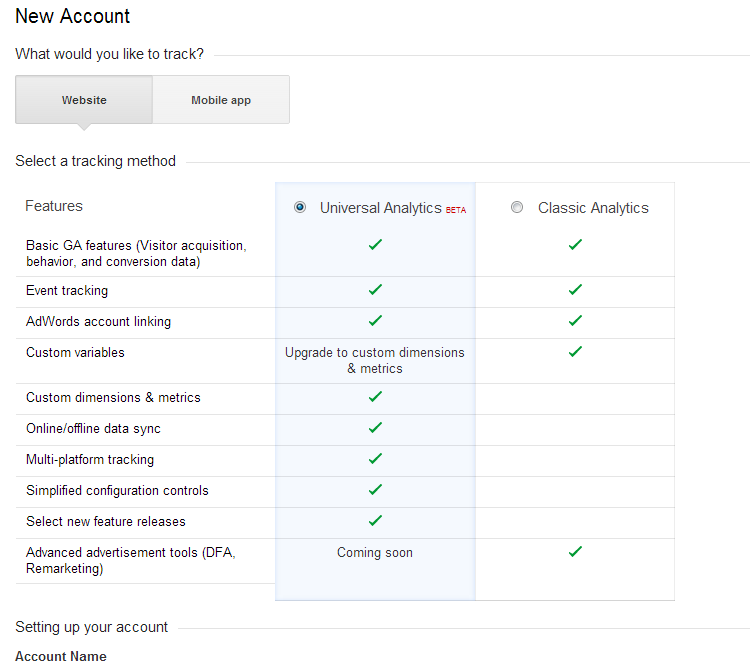Image resolution: width=750 pixels, height=667 pixels.
Task: Click checkmark for Online/offline data sync
Action: (375, 428)
